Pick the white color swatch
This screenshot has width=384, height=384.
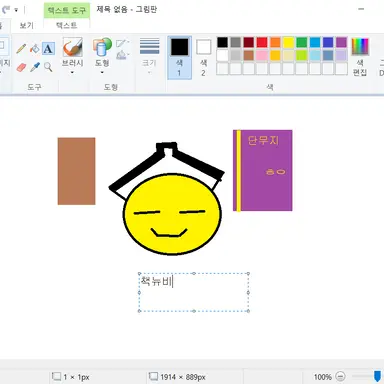click(x=222, y=55)
